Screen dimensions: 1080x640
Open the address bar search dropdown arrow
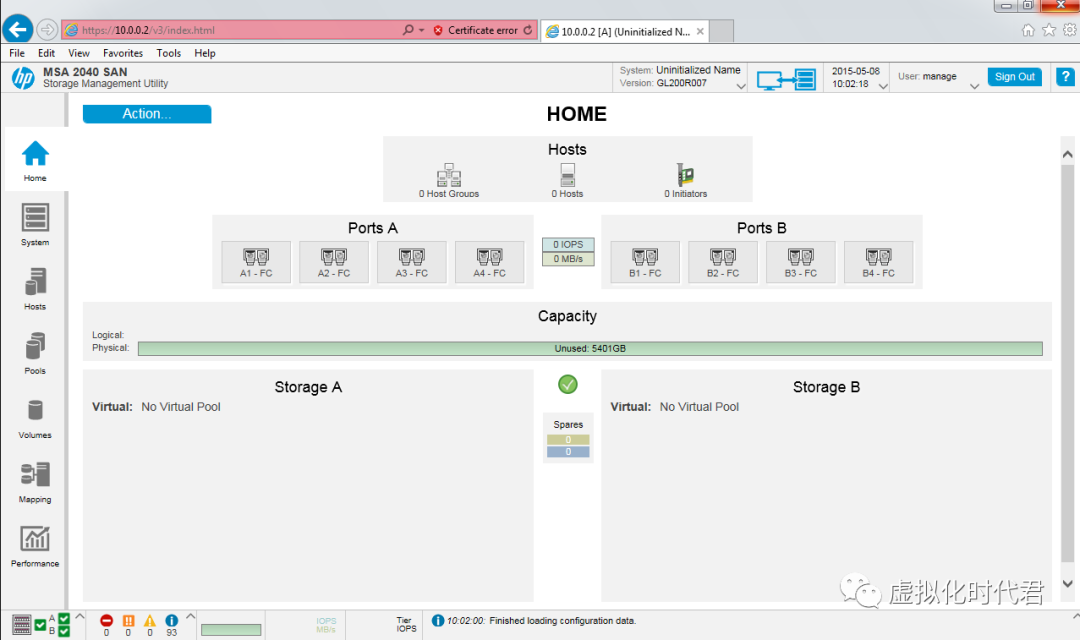[x=422, y=30]
